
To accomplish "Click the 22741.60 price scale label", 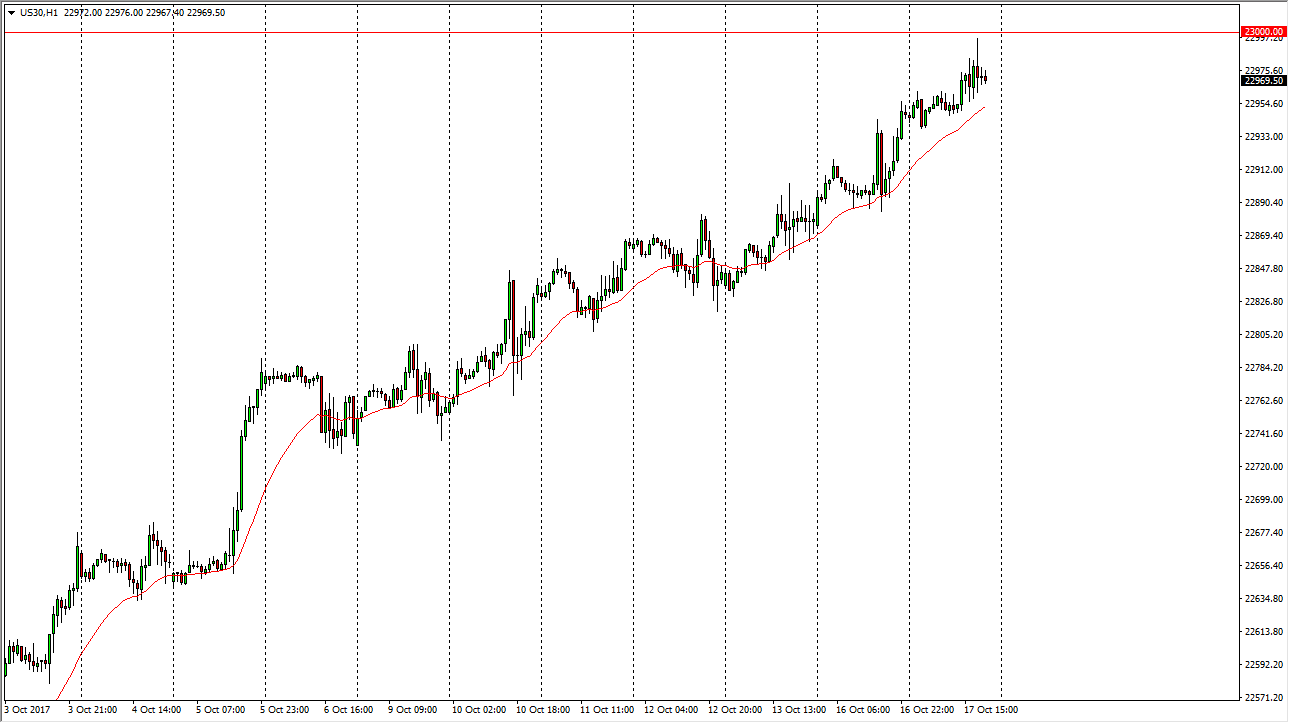I will click(x=1263, y=434).
